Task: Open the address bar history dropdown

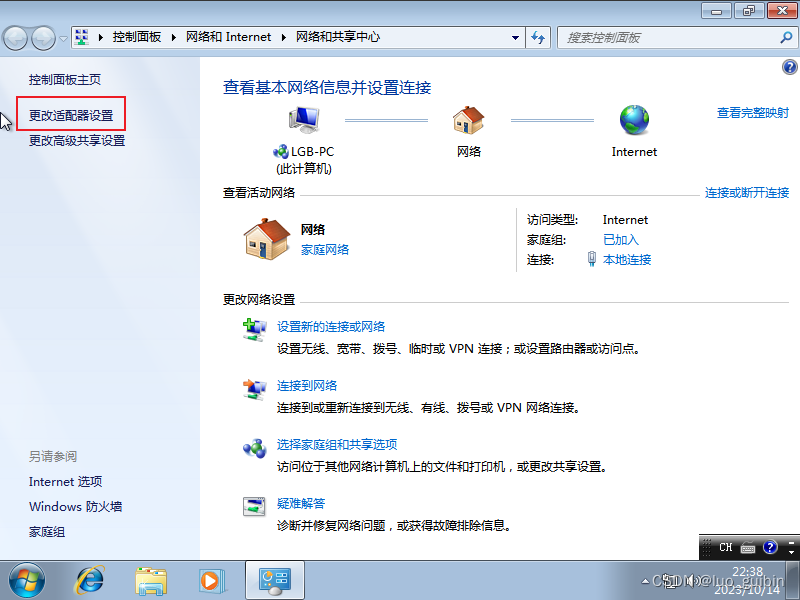Action: [x=515, y=37]
